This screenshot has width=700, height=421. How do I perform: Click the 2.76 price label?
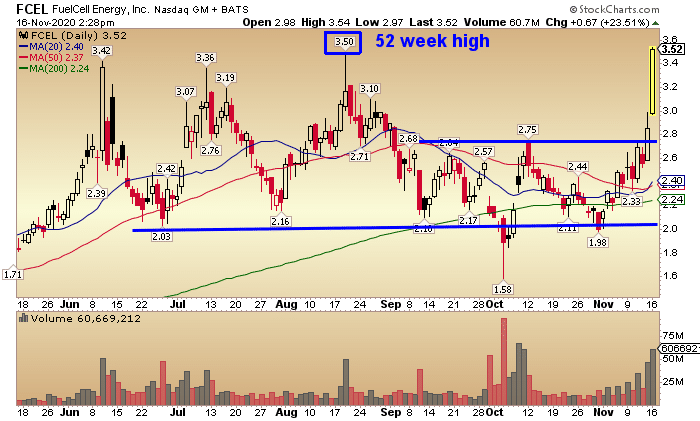pyautogui.click(x=210, y=150)
